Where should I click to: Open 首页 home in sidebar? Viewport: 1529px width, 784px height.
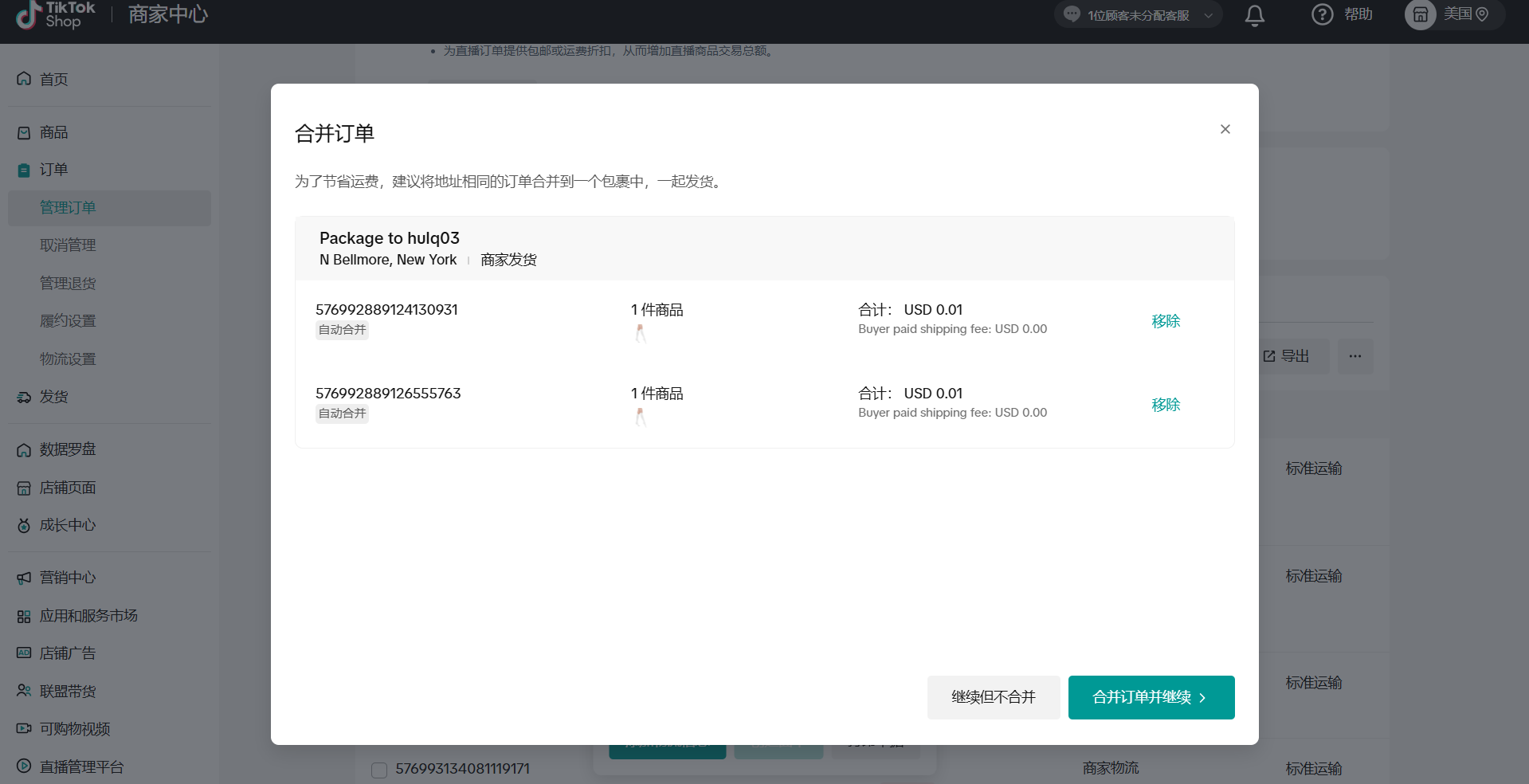point(53,80)
